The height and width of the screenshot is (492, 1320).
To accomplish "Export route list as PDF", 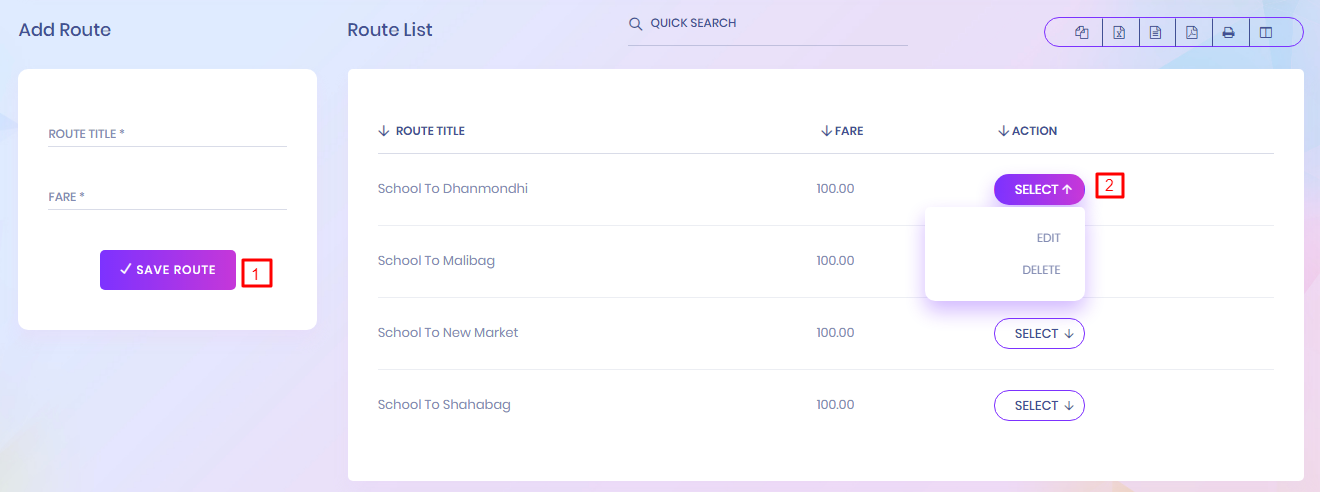I will pos(1192,33).
